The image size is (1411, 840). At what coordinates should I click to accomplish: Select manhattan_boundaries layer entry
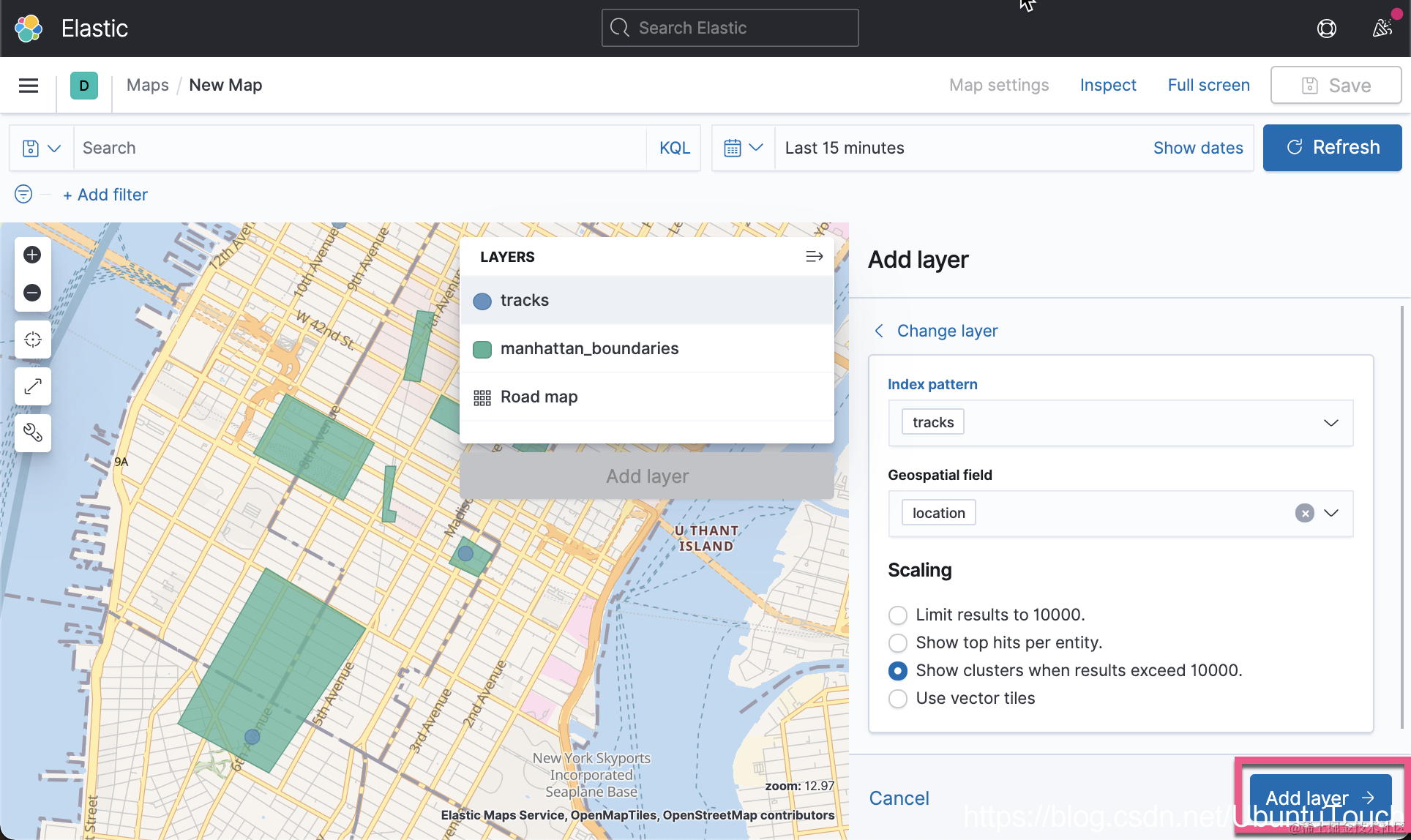pos(589,349)
